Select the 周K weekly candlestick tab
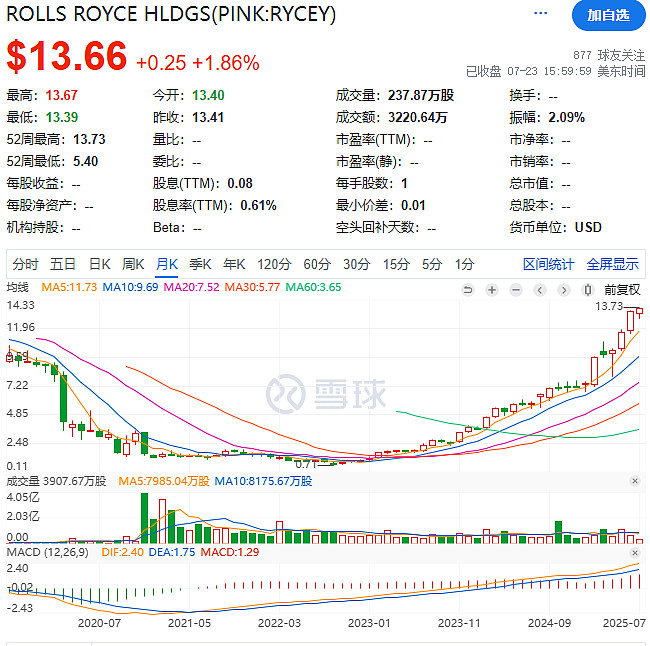The width and height of the screenshot is (650, 646). tap(133, 264)
